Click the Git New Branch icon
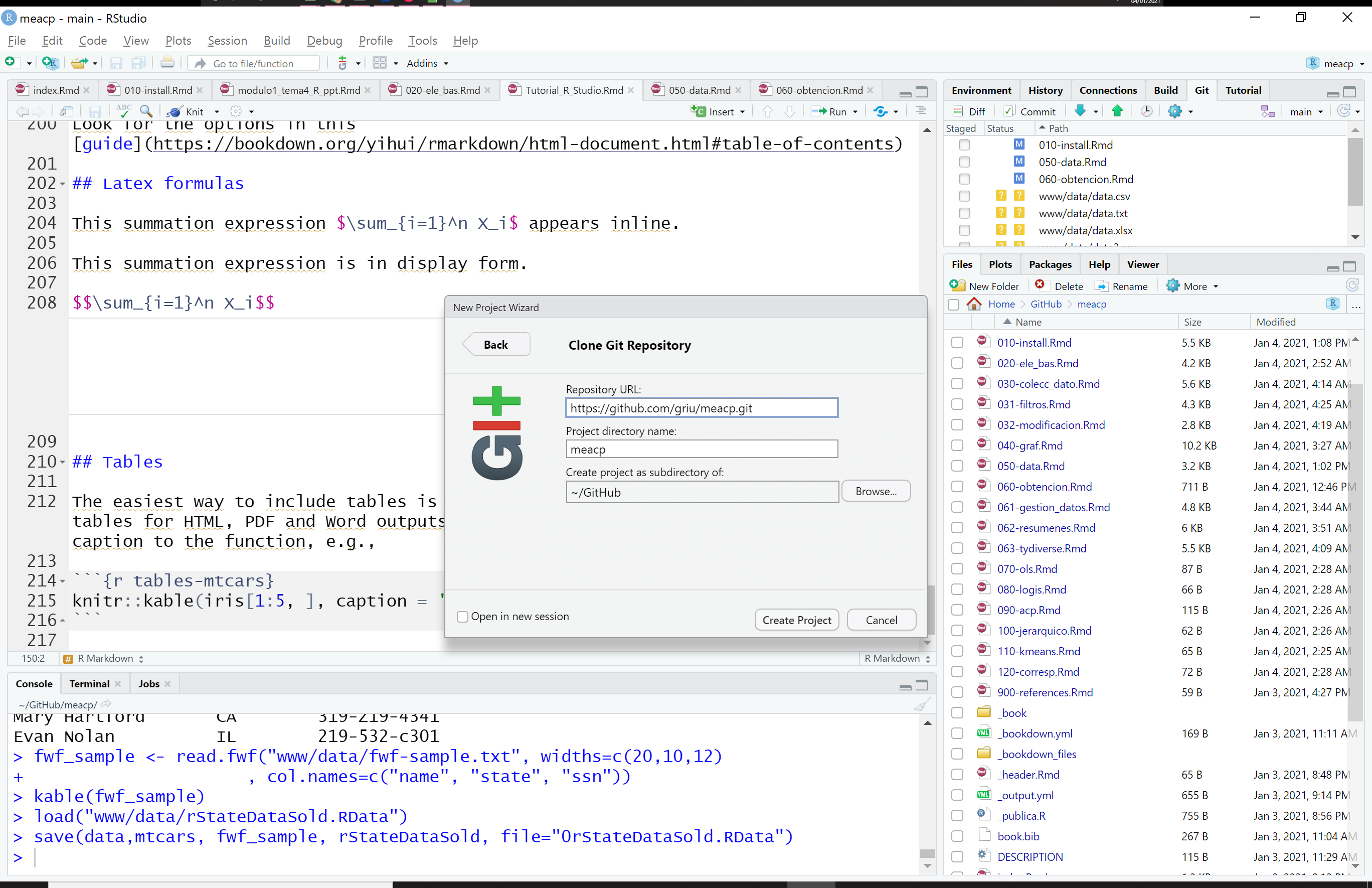This screenshot has height=888, width=1372. (1268, 111)
